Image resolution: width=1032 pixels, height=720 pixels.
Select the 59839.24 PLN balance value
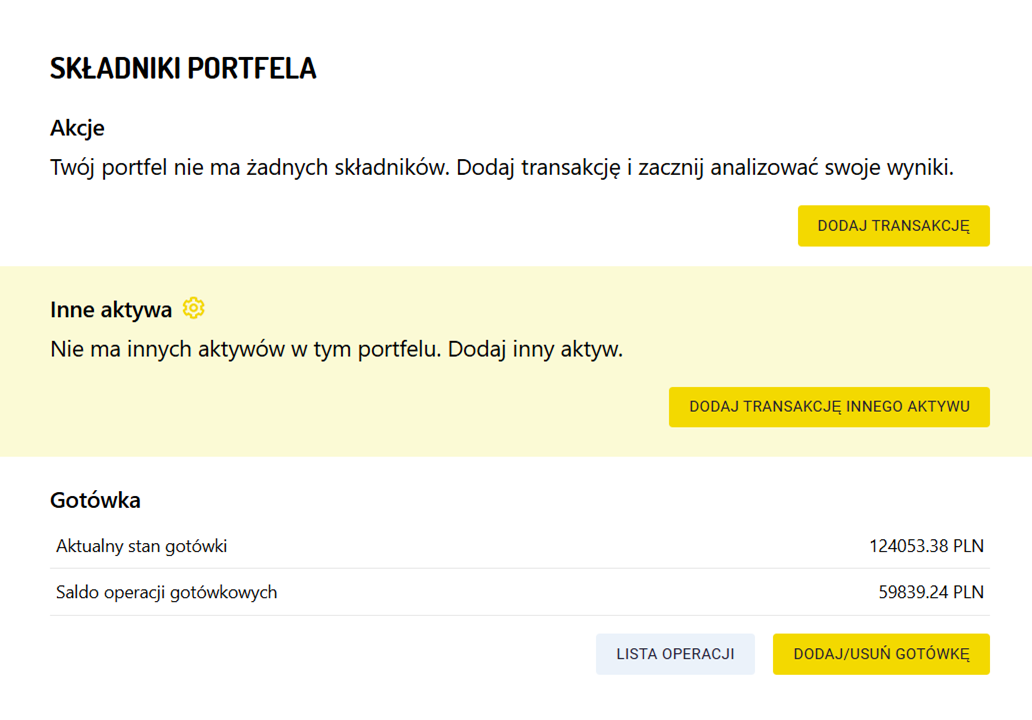pos(931,592)
